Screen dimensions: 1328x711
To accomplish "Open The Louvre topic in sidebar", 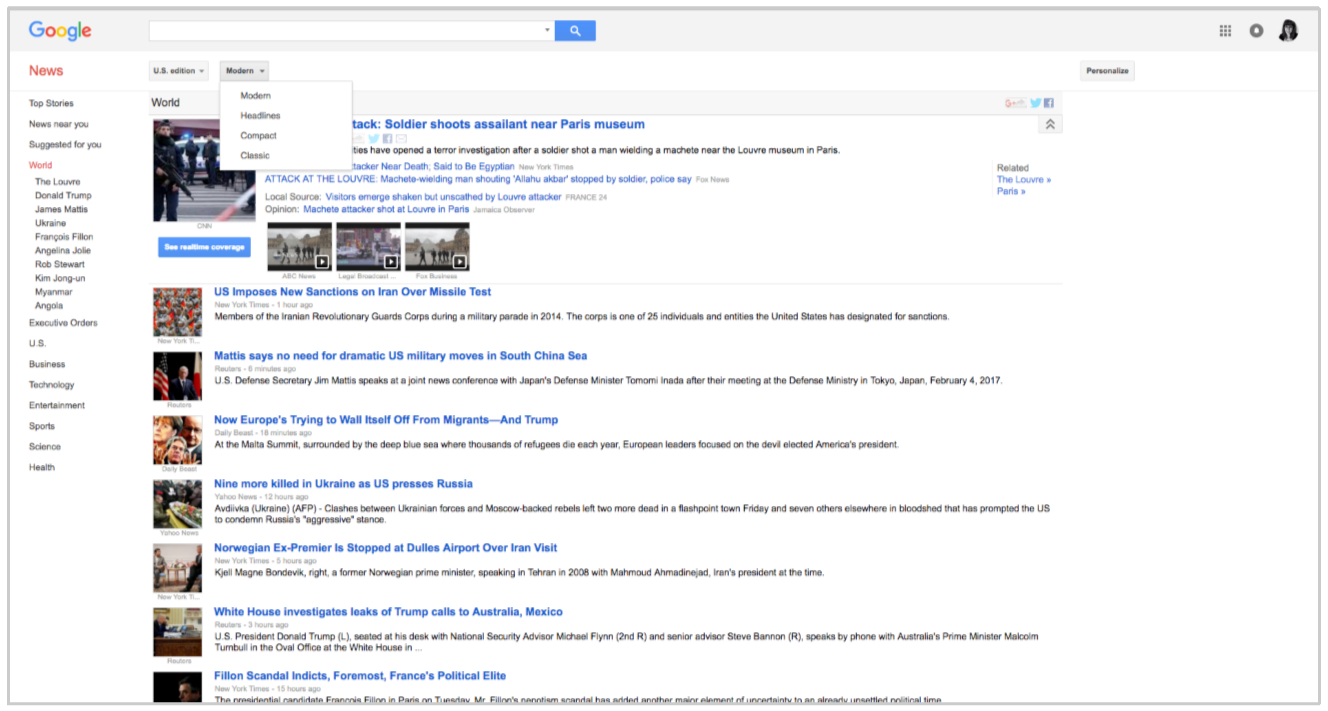I will click(57, 182).
